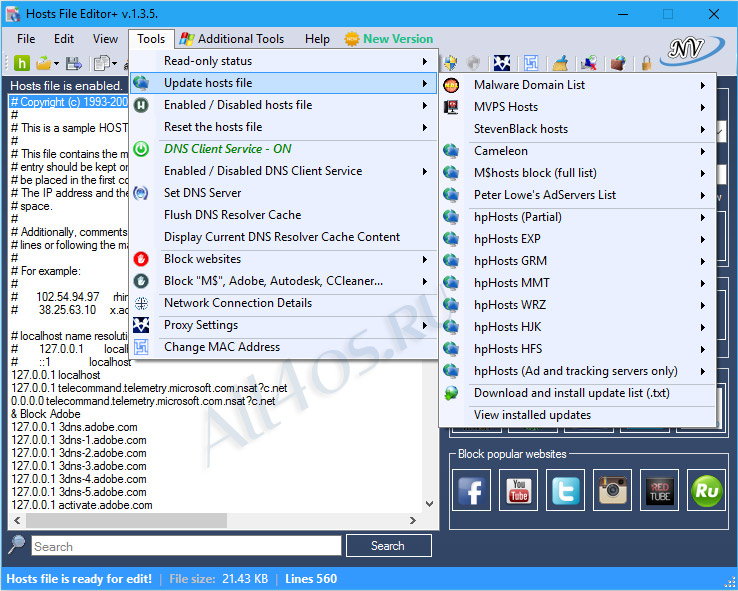Click the YouTube block icon
Viewport: 738px width, 591px height.
click(518, 490)
